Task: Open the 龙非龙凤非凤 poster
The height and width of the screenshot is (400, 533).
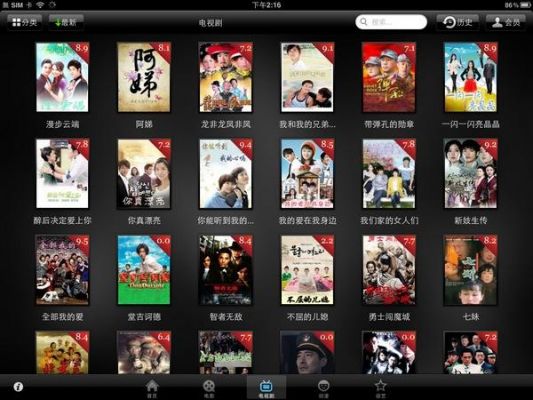Action: [226, 77]
